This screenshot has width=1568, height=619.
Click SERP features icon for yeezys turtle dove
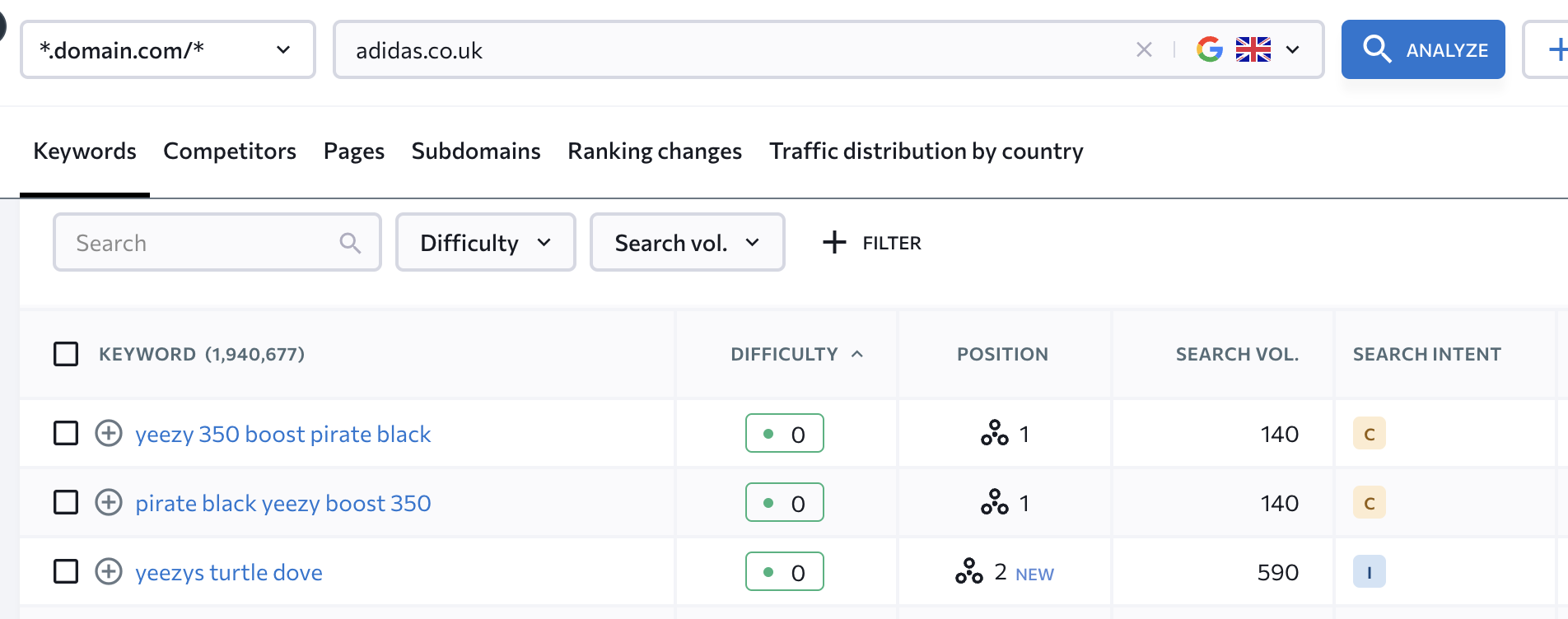969,571
